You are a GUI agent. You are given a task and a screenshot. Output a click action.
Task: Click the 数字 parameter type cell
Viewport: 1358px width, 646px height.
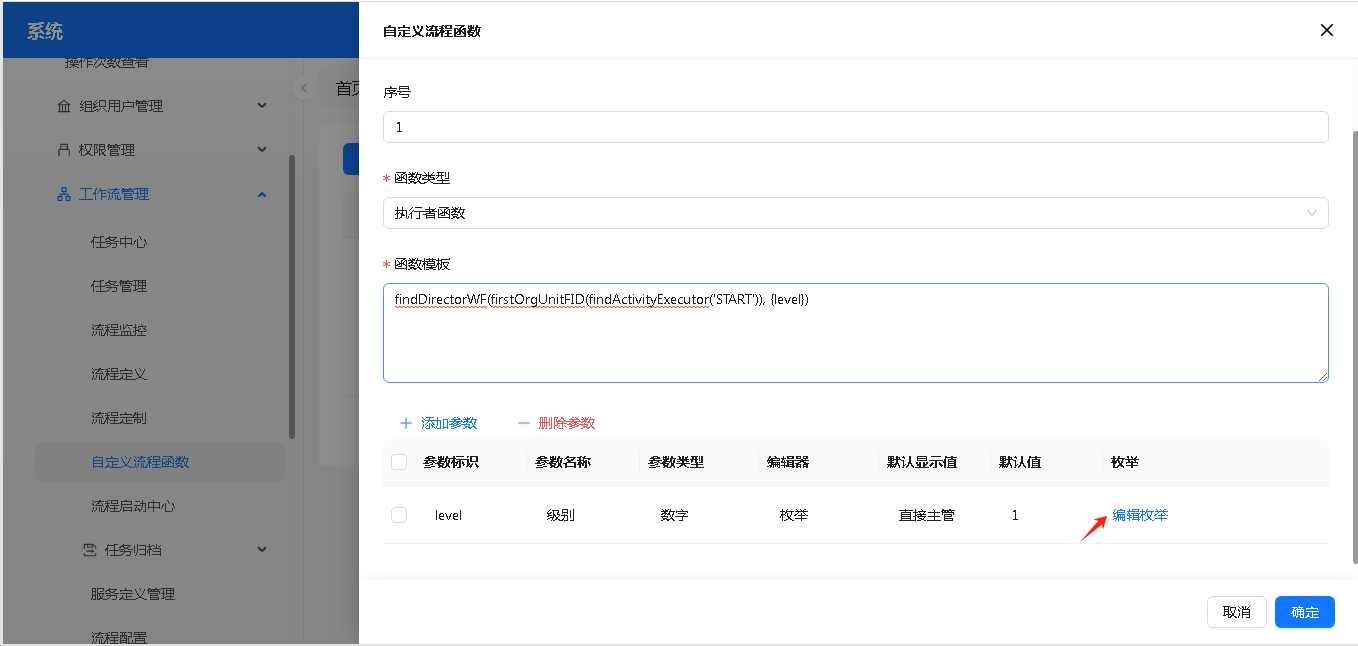(x=674, y=515)
